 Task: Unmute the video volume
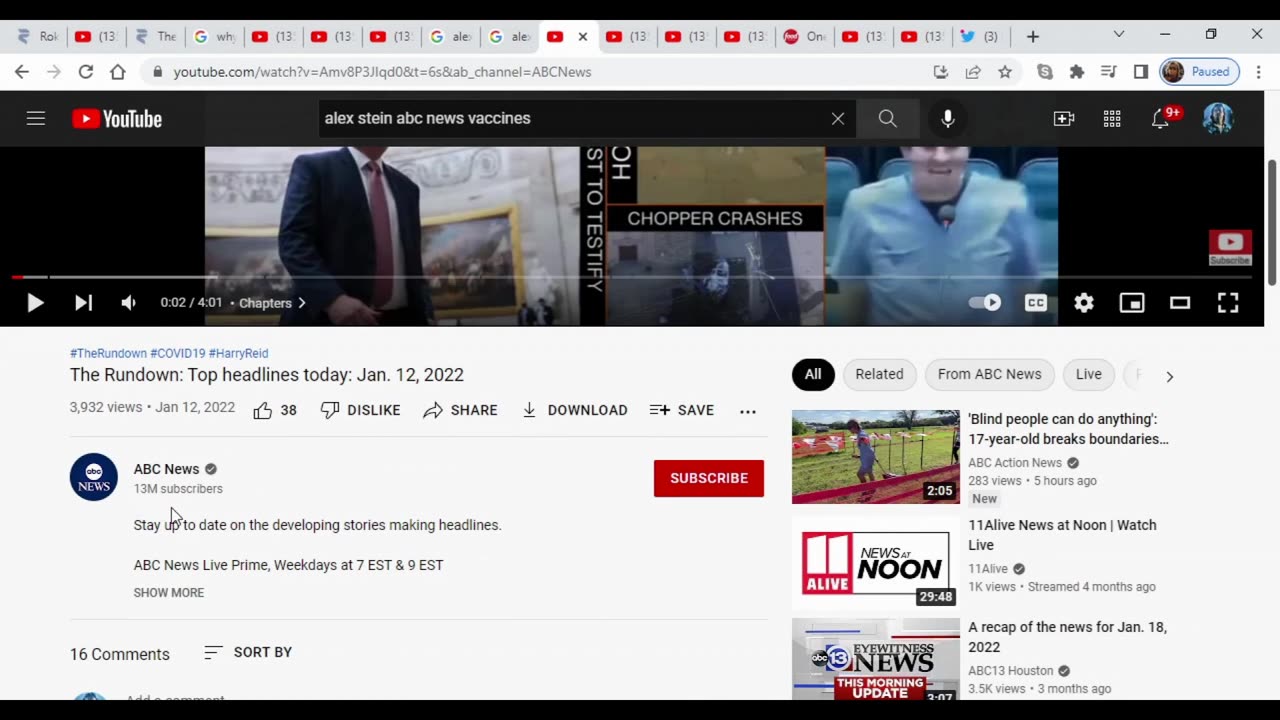coord(129,303)
